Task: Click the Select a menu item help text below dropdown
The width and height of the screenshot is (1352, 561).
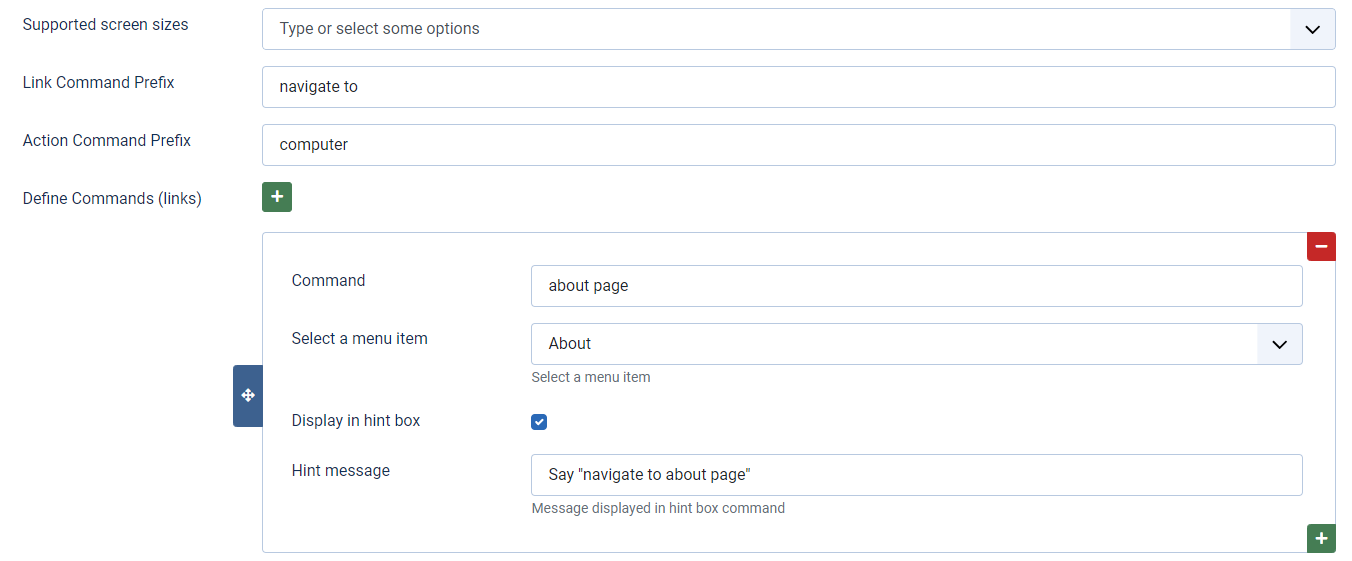Action: 591,377
